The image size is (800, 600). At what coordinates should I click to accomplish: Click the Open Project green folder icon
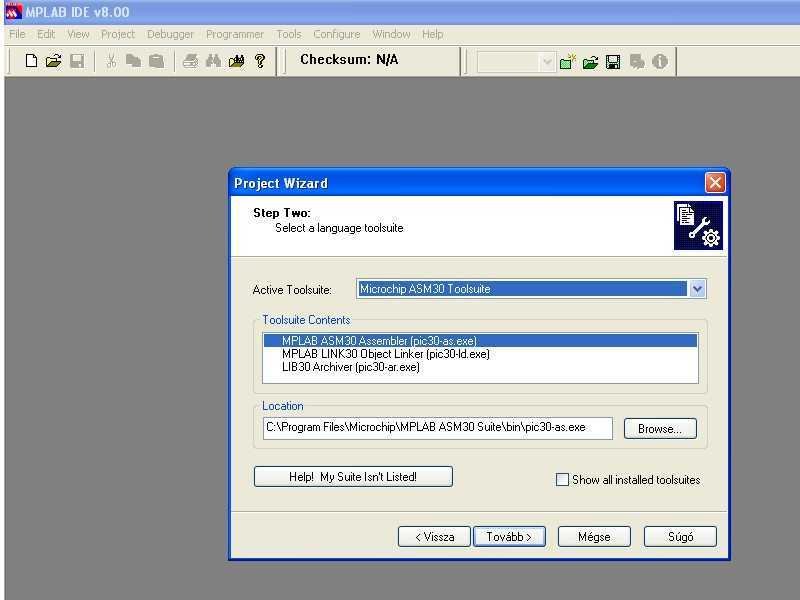click(590, 62)
